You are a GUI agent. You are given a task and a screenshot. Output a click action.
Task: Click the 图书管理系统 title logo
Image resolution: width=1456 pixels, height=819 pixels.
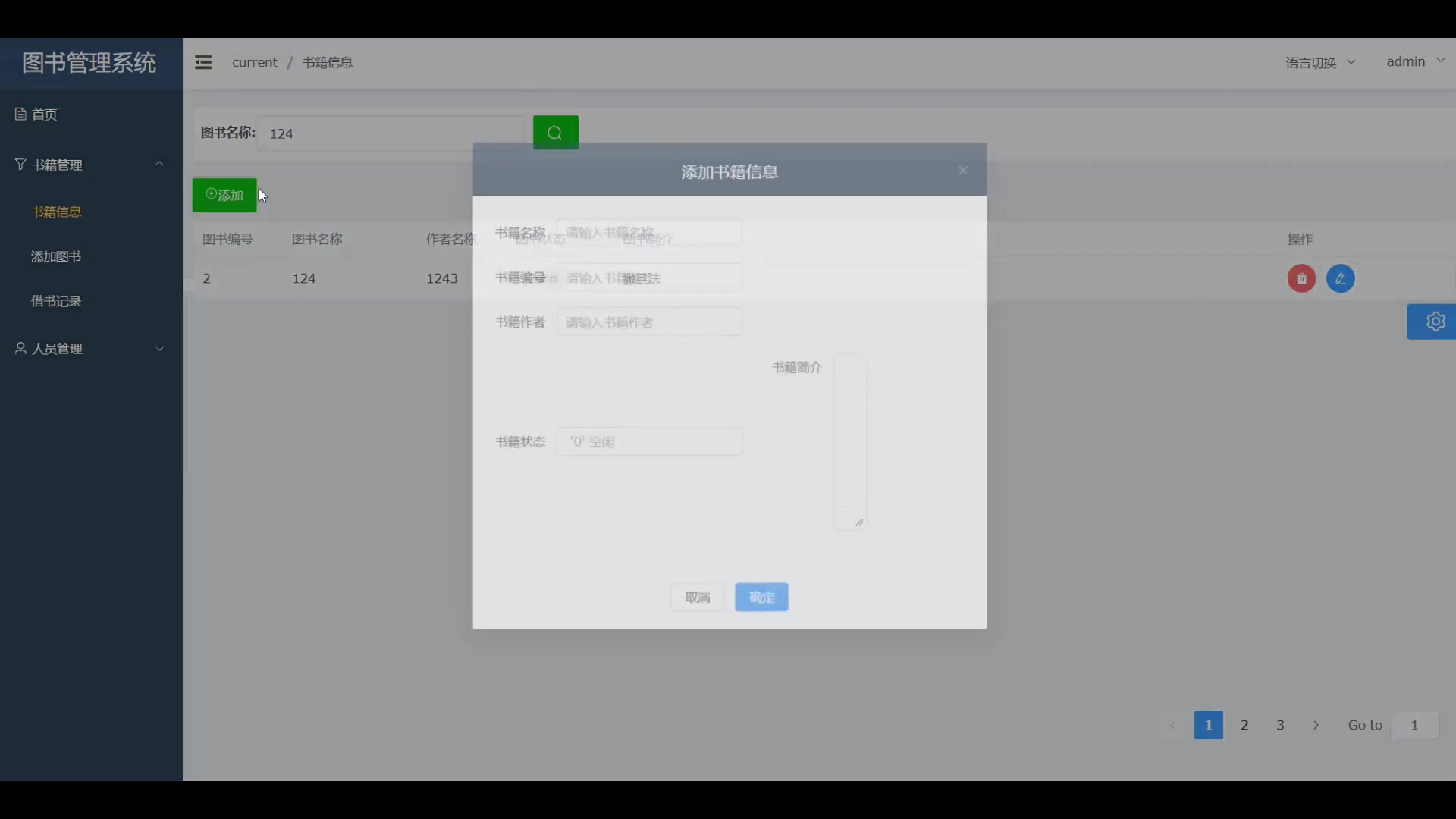(x=89, y=62)
